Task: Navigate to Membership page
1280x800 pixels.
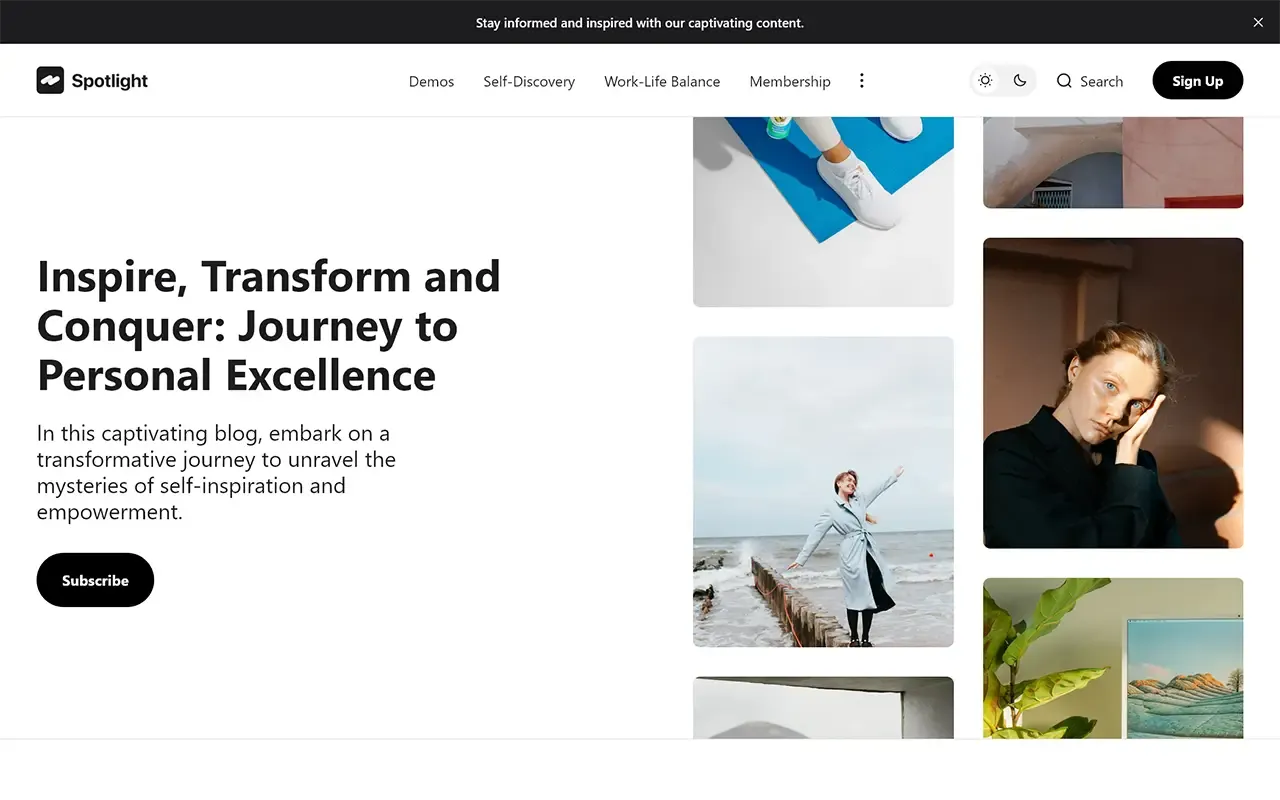Action: 790,81
